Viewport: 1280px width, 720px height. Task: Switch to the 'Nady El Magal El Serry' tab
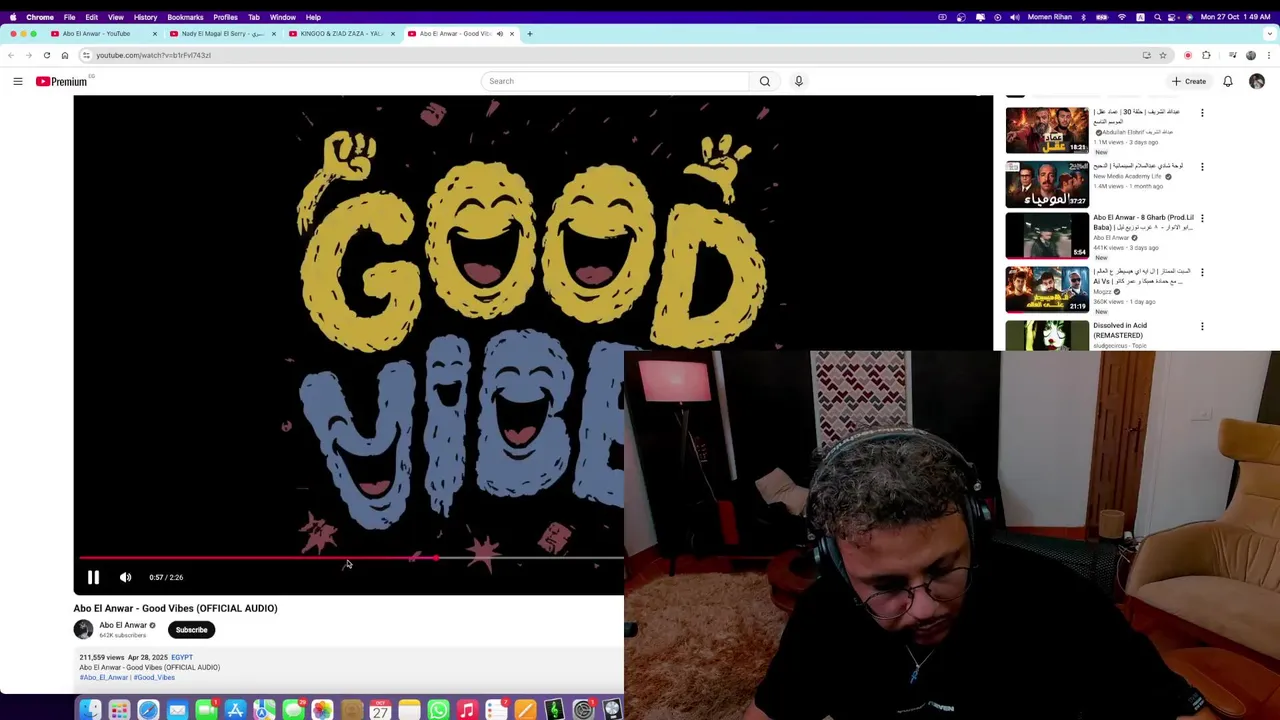point(222,34)
